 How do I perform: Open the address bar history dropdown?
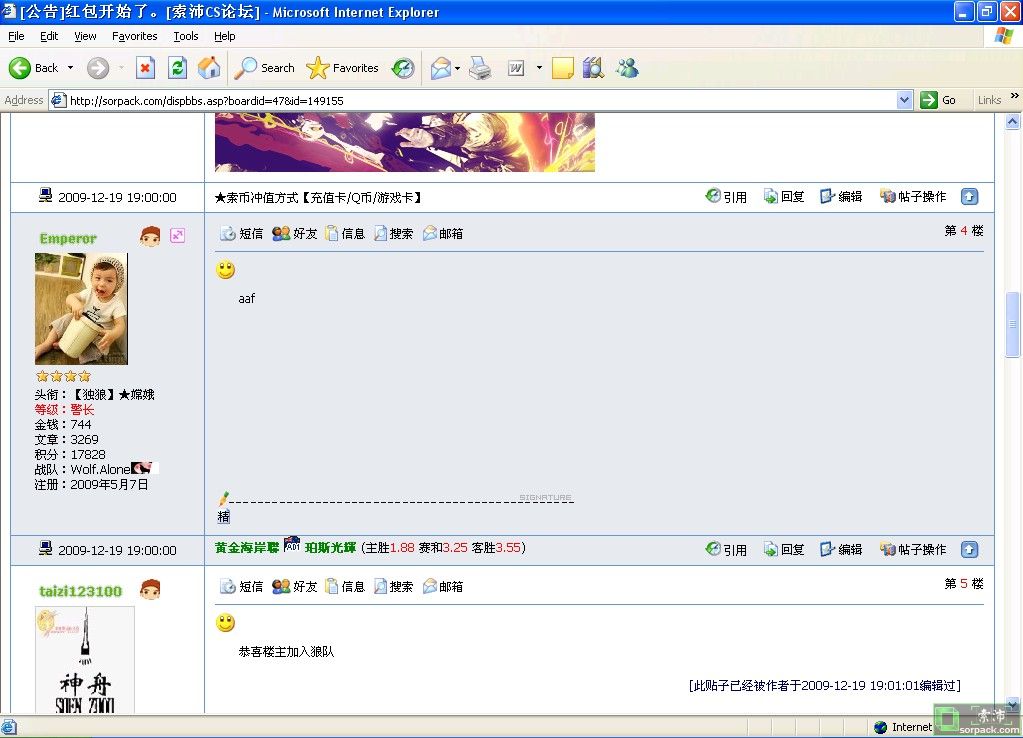(x=905, y=100)
